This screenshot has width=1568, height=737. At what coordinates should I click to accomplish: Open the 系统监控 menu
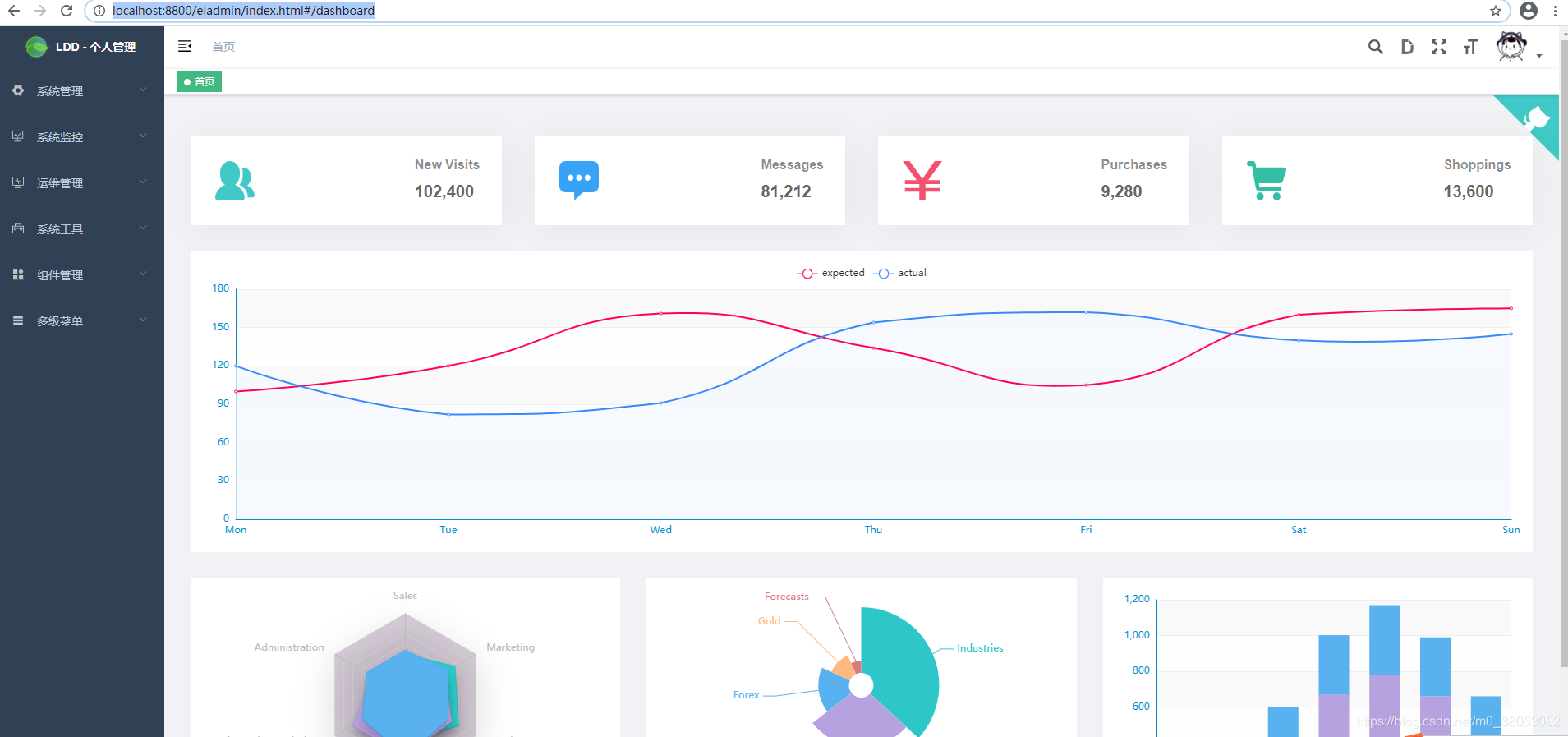click(x=82, y=137)
